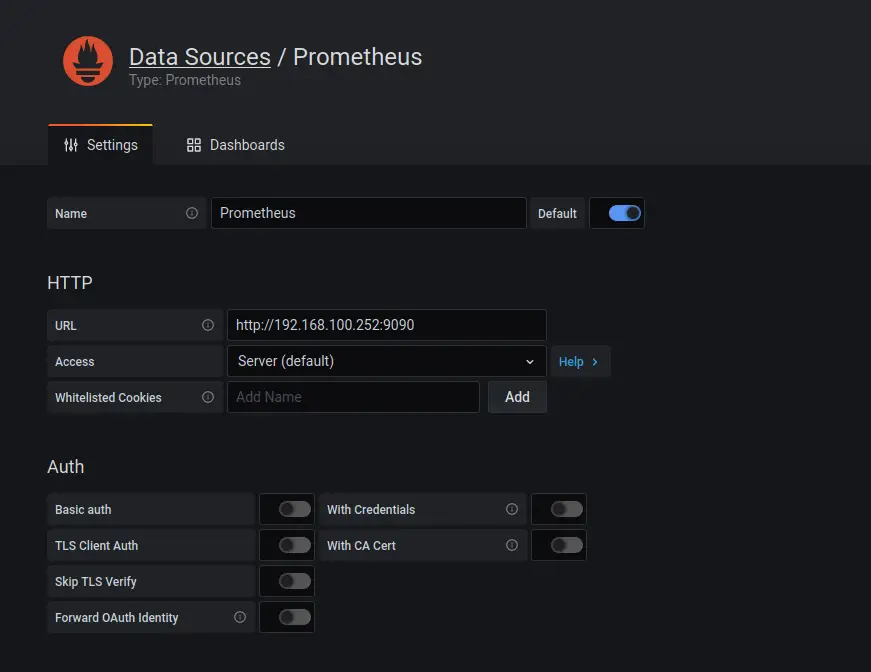Click the info icon beside With CA Cert

pyautogui.click(x=512, y=545)
